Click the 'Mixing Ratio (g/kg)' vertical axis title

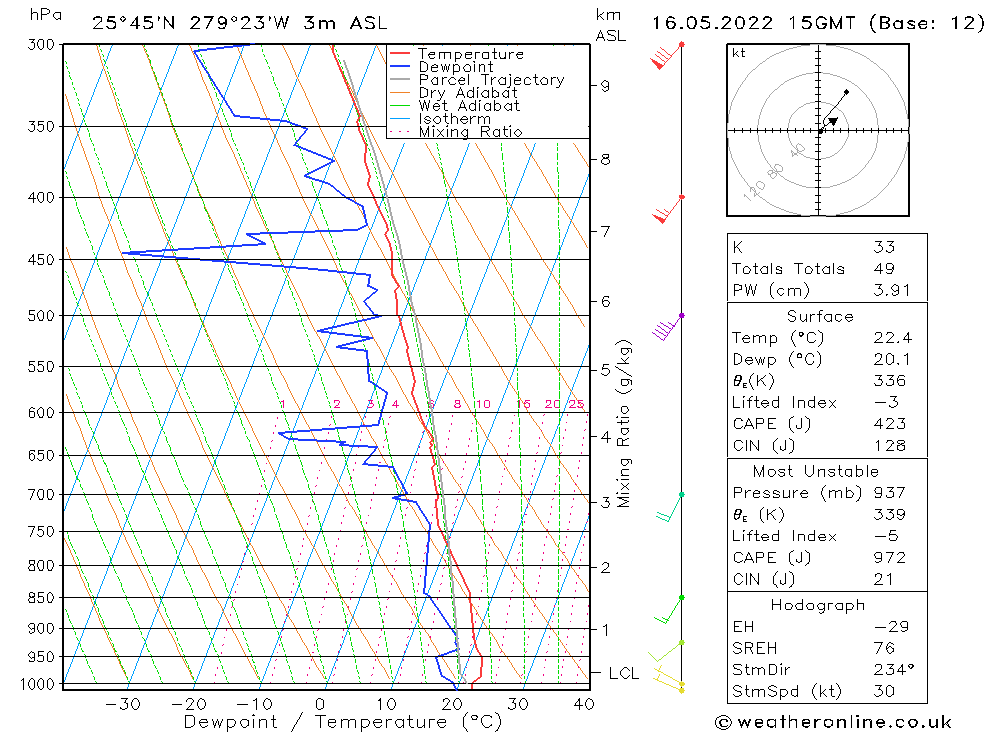624,424
